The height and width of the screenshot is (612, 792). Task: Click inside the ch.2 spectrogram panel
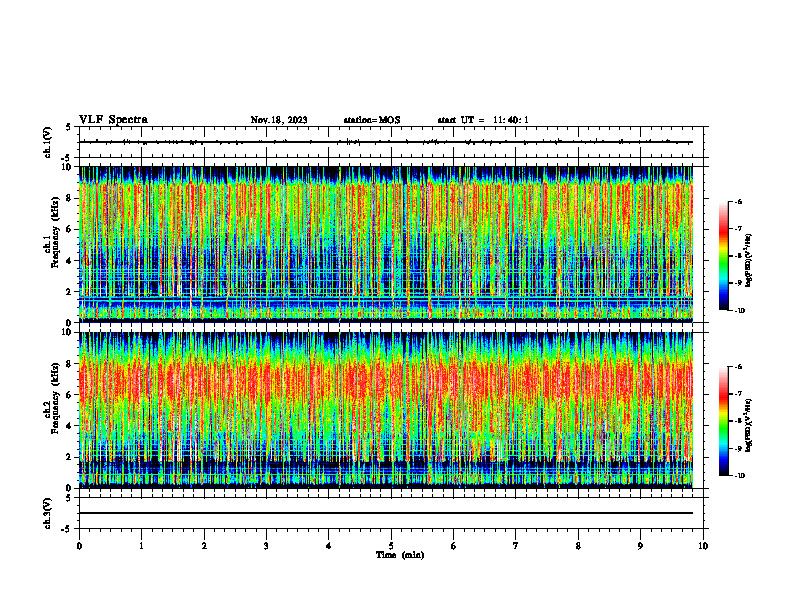(x=386, y=410)
